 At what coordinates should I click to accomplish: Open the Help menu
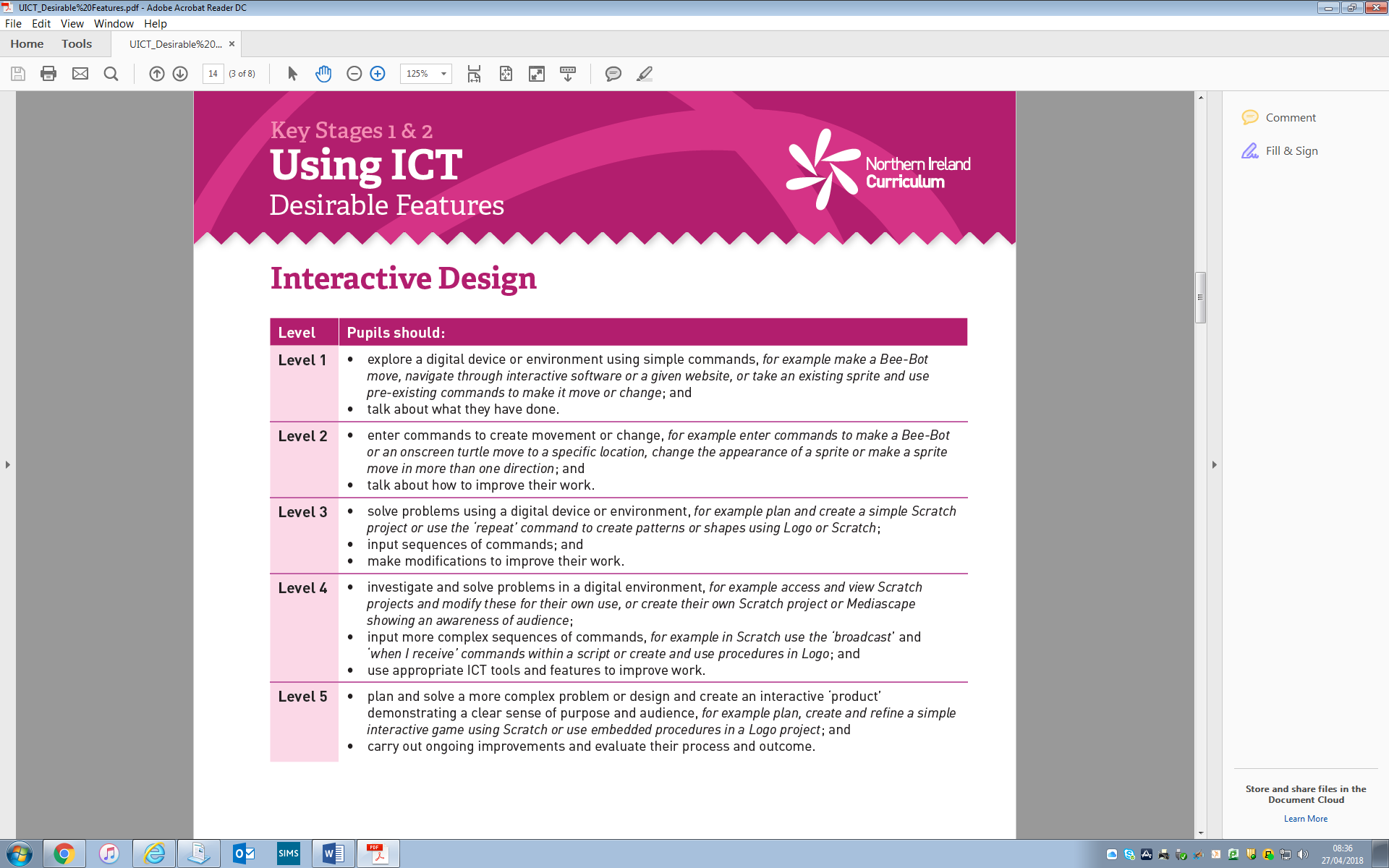pos(156,23)
